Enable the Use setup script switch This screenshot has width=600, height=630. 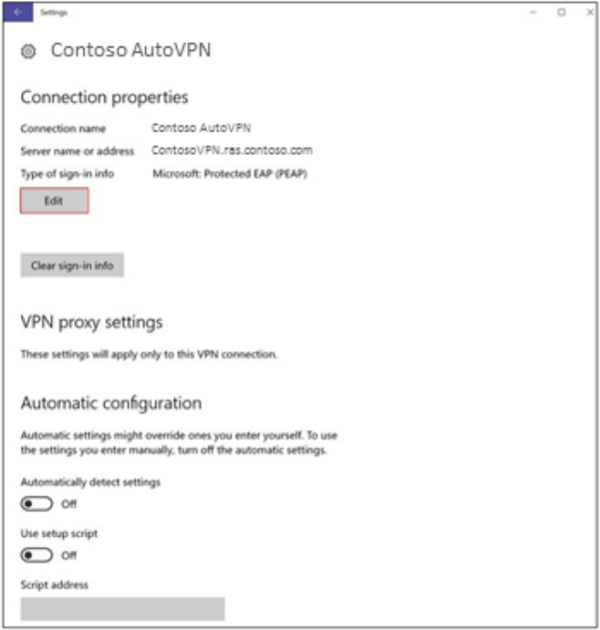point(37,554)
